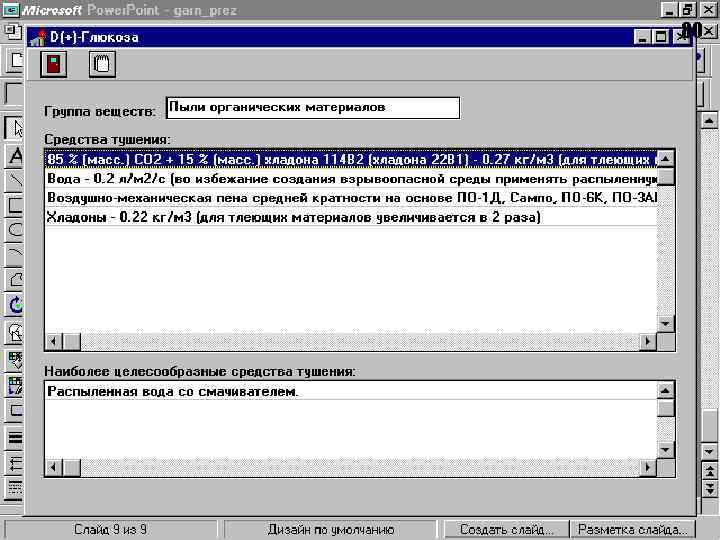Click down arrow of lower list's vertical scrollbar

665,450
